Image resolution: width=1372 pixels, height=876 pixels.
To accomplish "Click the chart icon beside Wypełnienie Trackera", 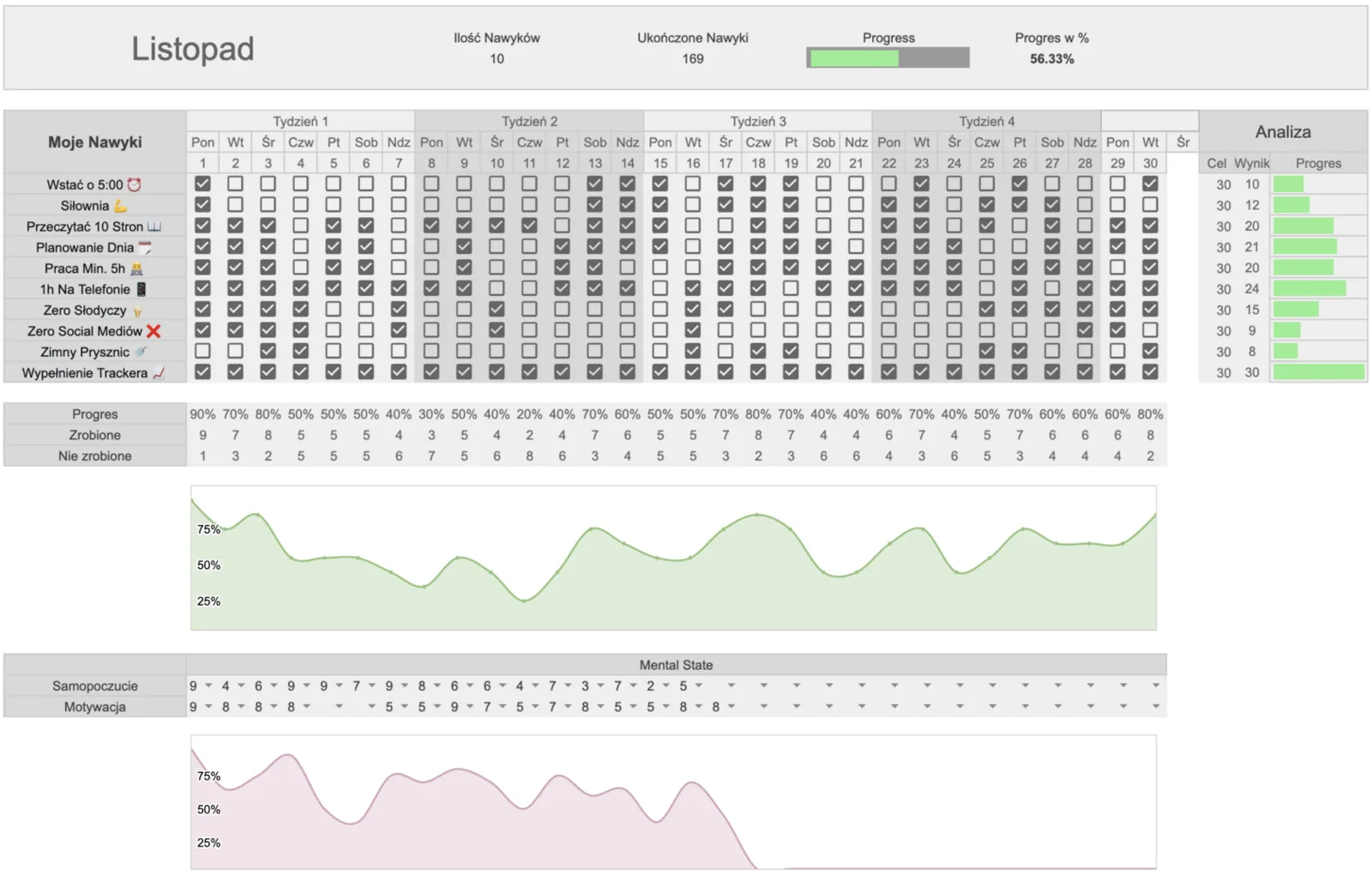I will [x=158, y=373].
